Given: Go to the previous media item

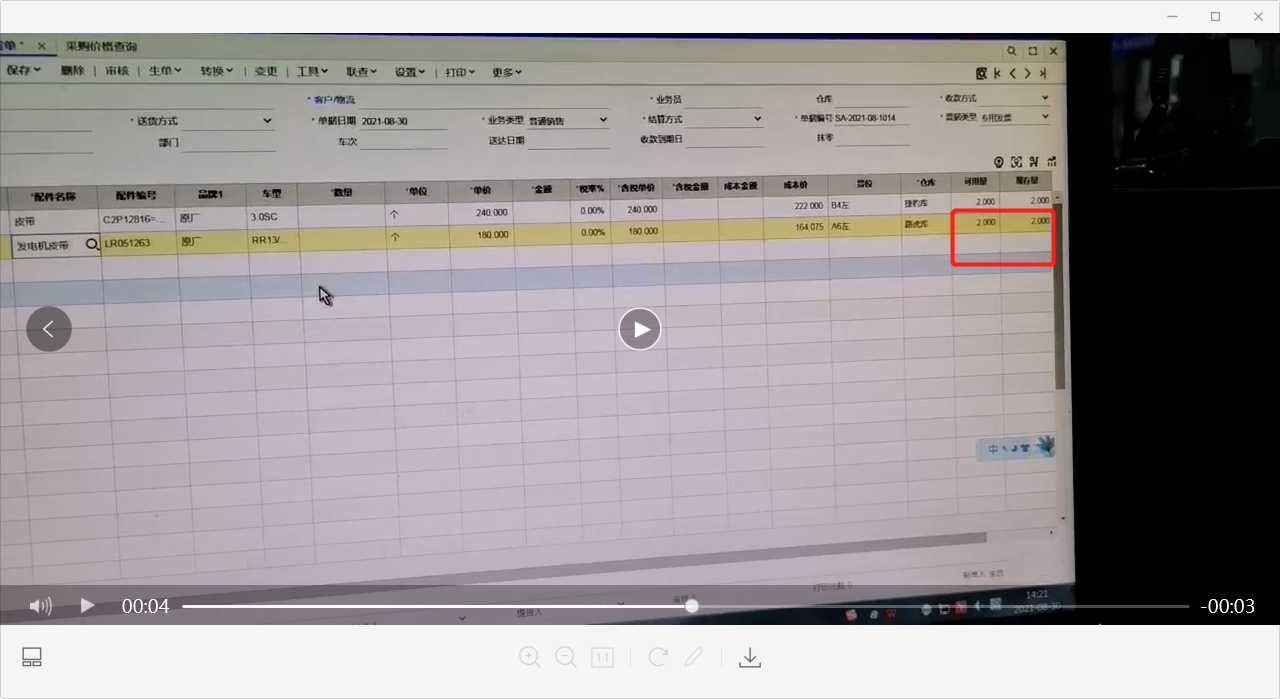Looking at the screenshot, I should 49,329.
